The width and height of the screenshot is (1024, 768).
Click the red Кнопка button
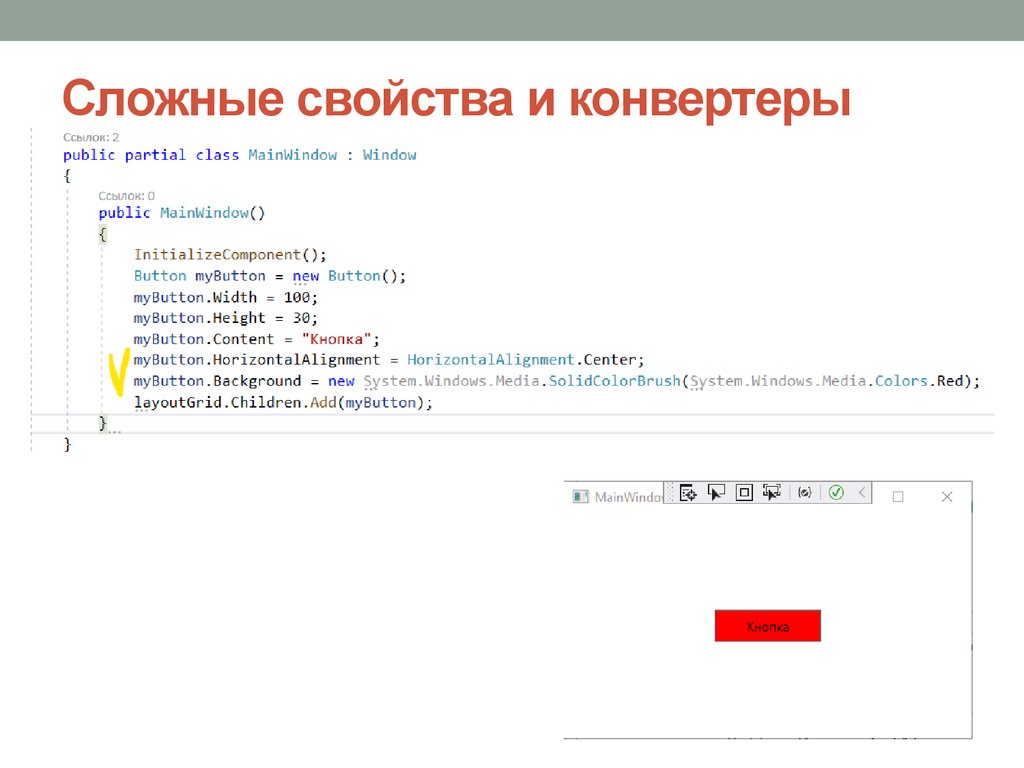pos(767,626)
